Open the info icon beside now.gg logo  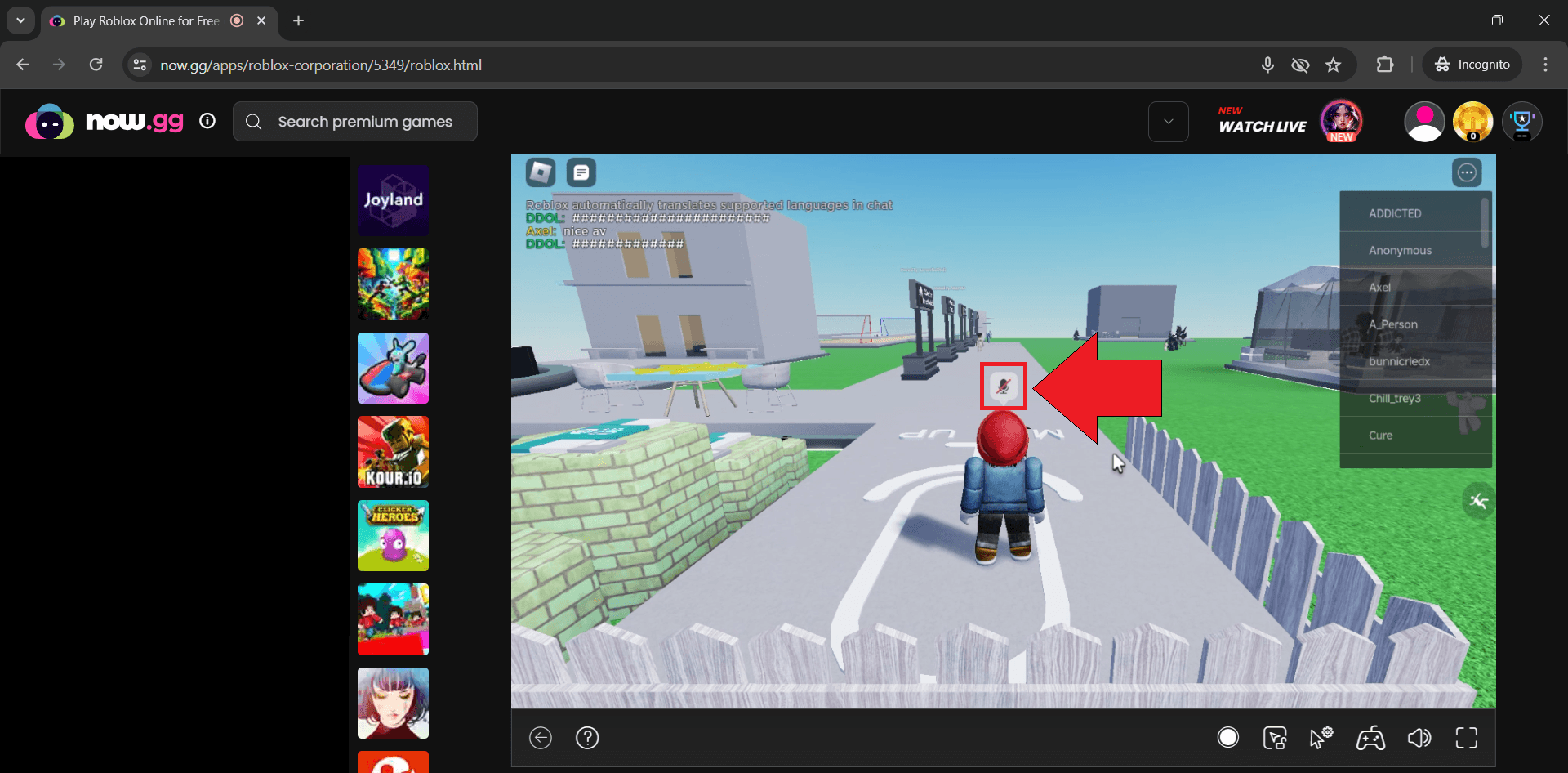[x=207, y=121]
